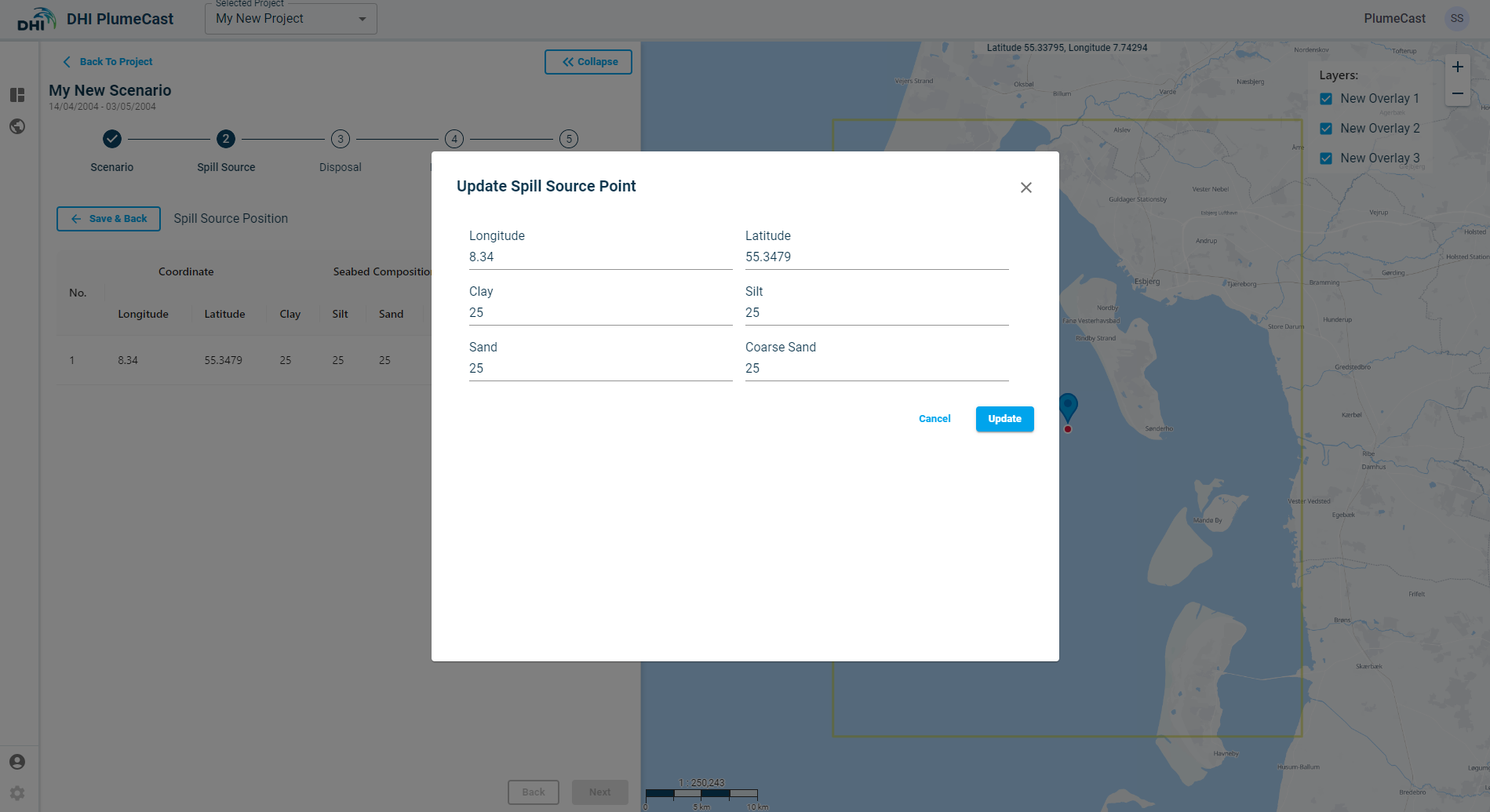Close the Update Spill Source Point dialog
Viewport: 1490px width, 812px height.
coord(1026,188)
